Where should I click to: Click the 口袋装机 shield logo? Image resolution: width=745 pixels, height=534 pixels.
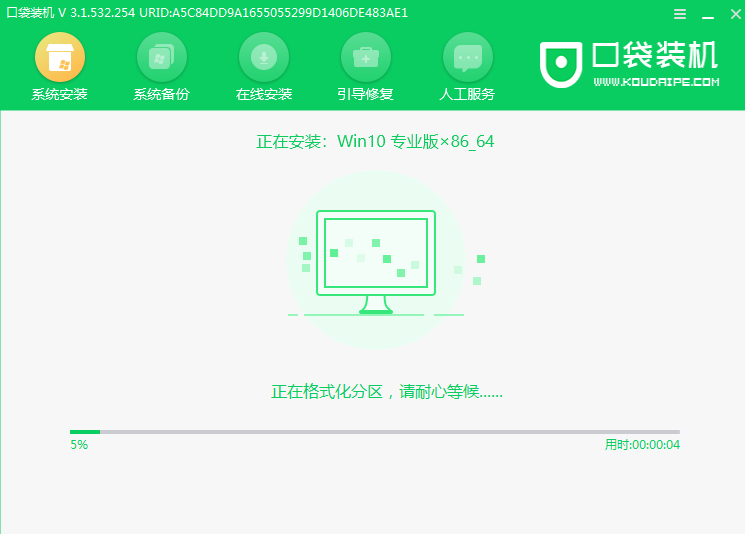[560, 64]
